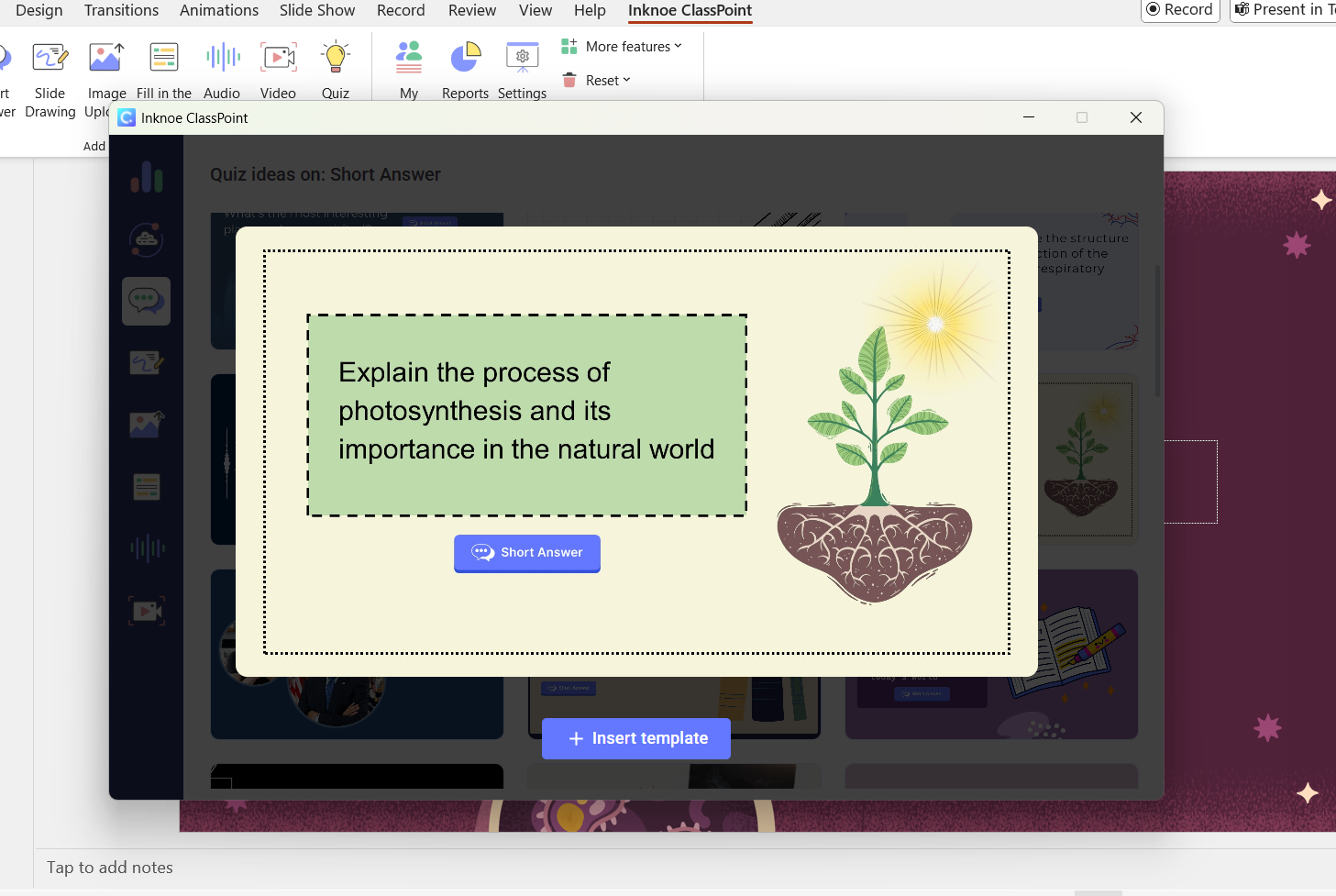
Task: Select the Multiple Choice bar chart sidebar icon
Action: tap(147, 176)
